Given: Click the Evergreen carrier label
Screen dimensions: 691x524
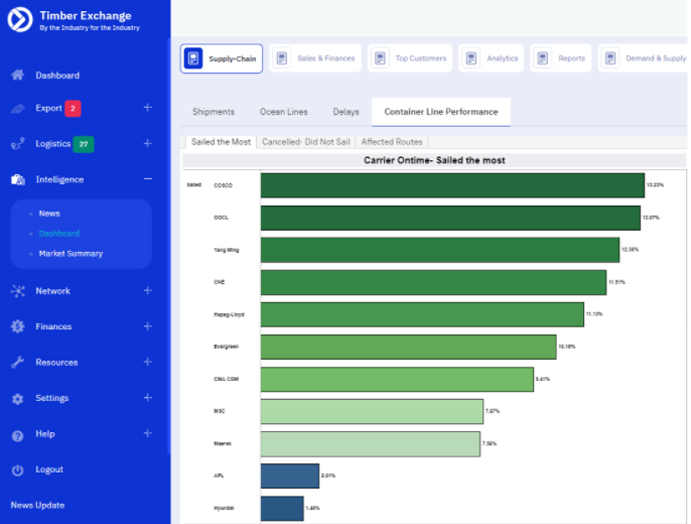Looking at the screenshot, I should tap(226, 347).
